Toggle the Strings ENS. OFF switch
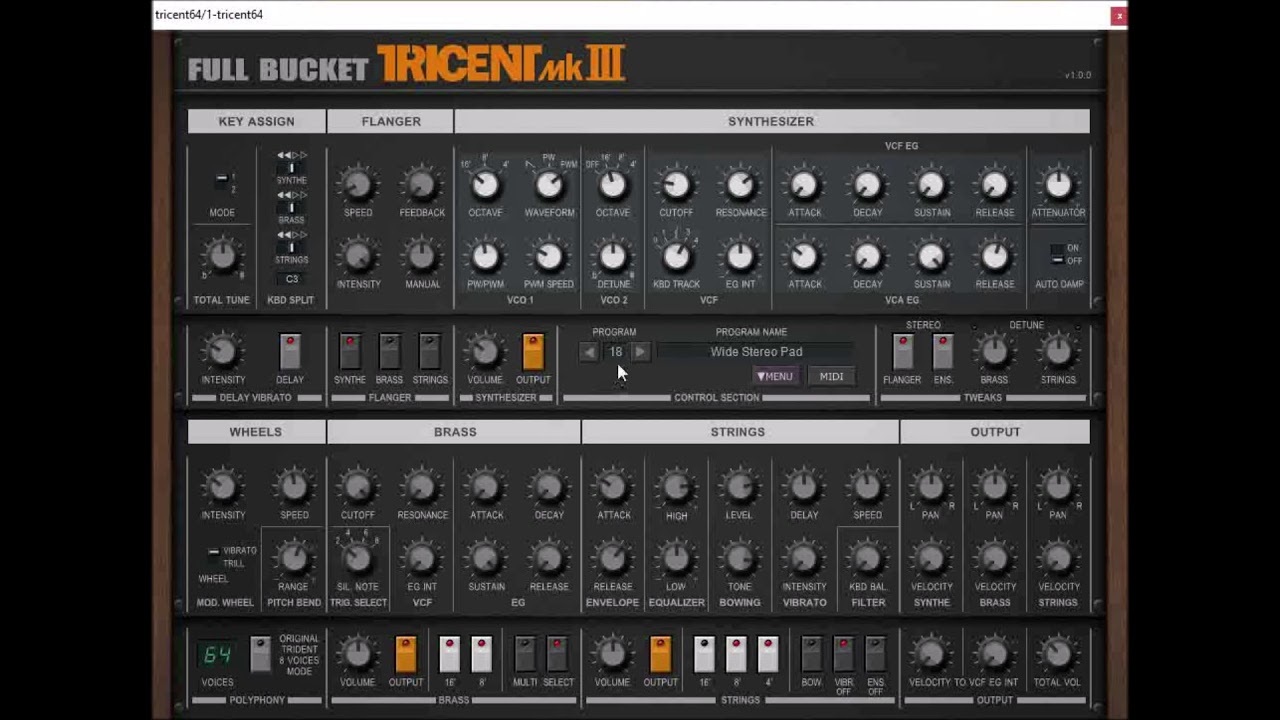Screen dimensions: 1280x720 pos(875,654)
